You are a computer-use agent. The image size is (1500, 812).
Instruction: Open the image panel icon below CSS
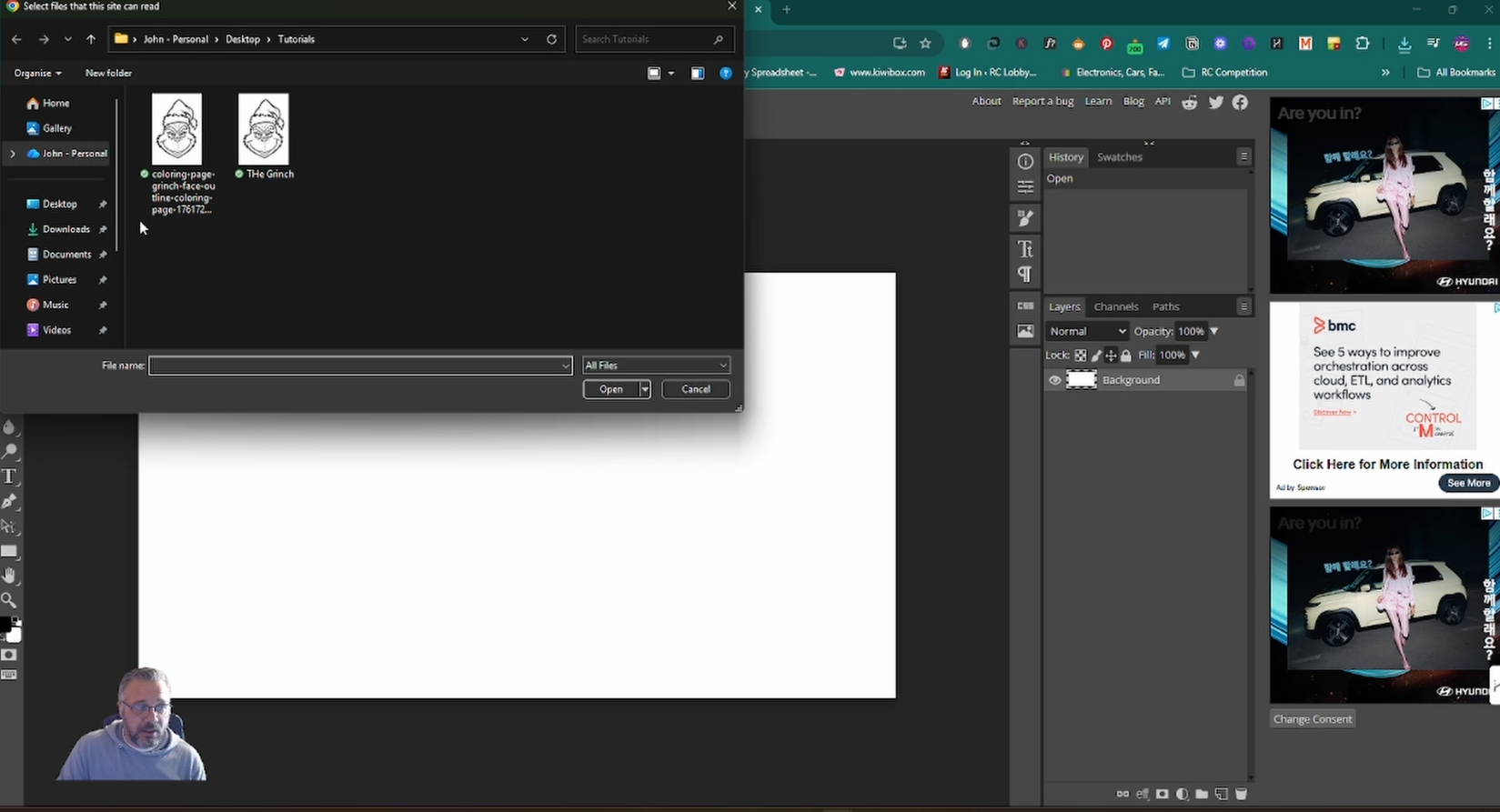click(x=1025, y=331)
